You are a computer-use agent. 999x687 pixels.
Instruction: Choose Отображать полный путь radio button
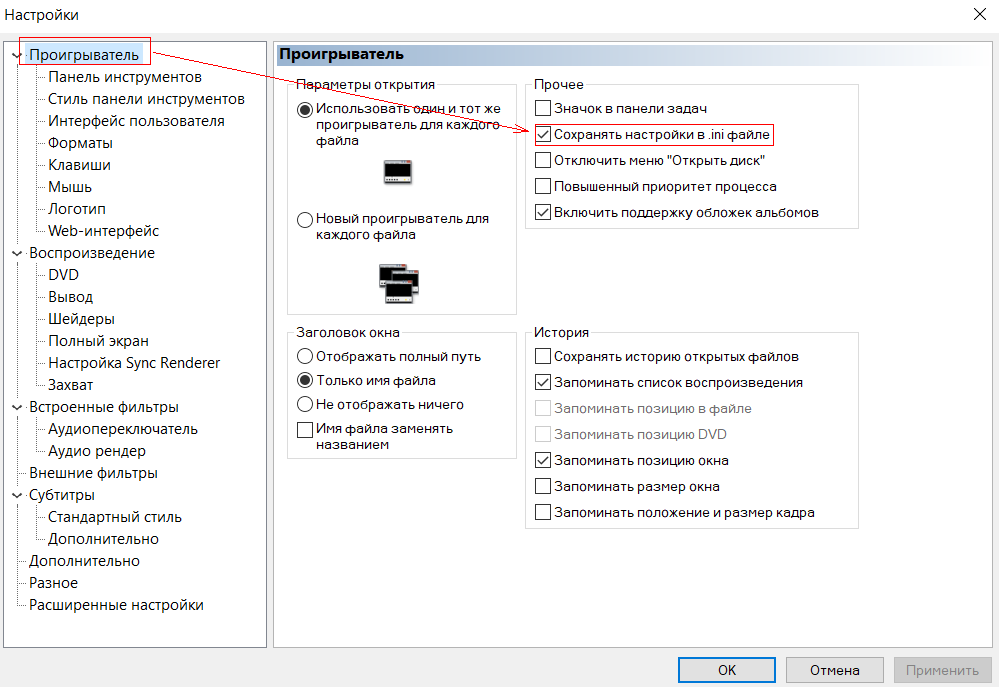[305, 356]
